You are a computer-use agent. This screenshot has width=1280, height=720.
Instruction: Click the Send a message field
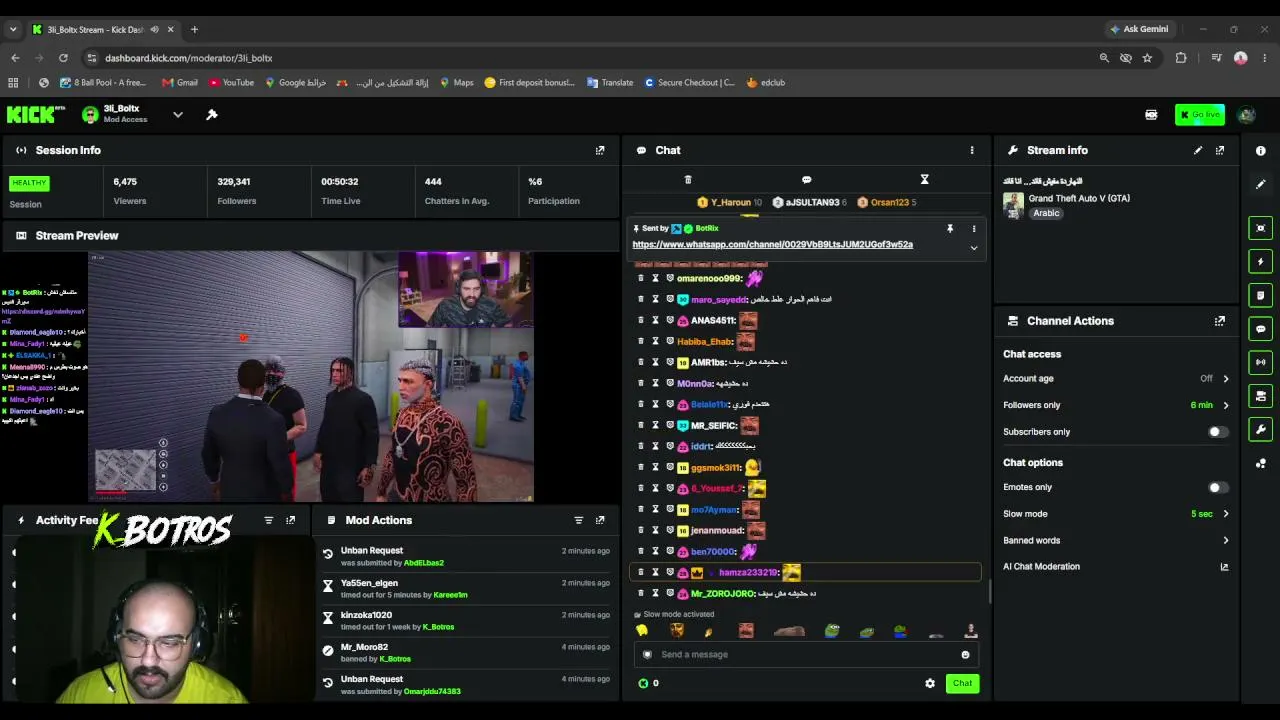pyautogui.click(x=806, y=655)
